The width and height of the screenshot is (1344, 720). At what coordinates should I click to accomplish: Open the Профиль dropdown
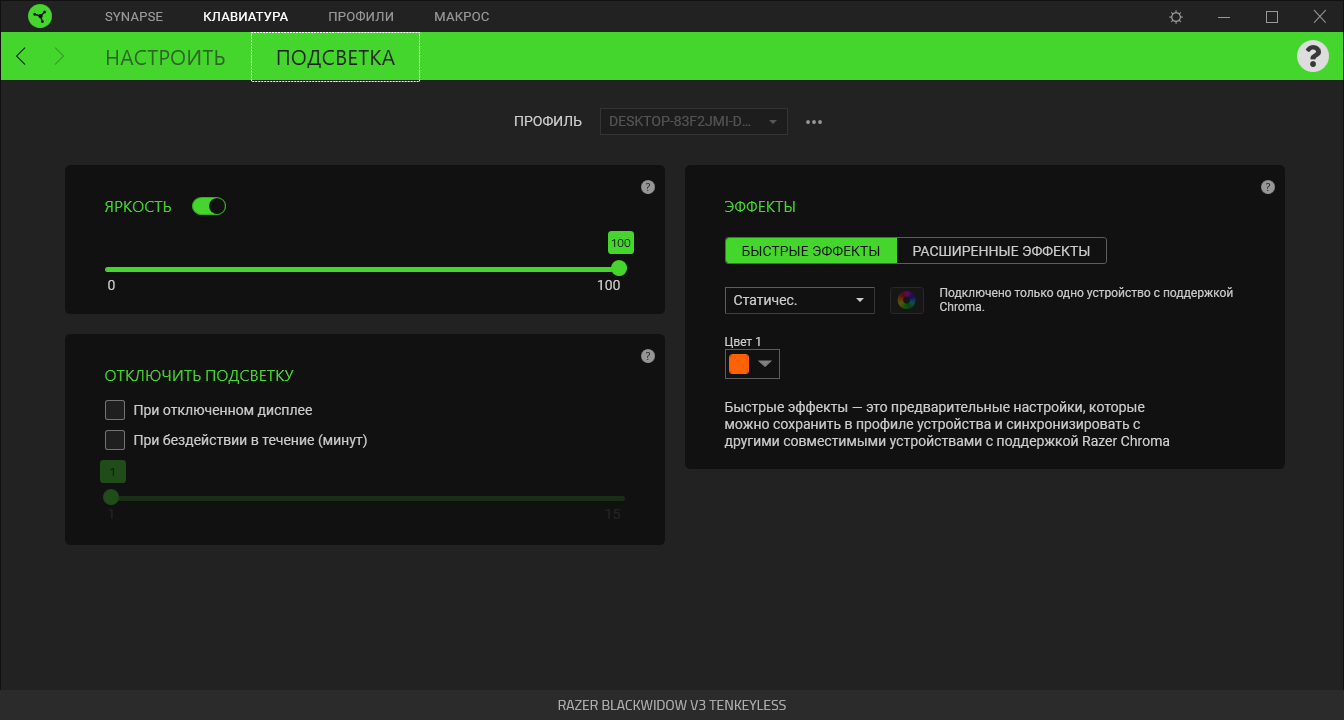[694, 122]
